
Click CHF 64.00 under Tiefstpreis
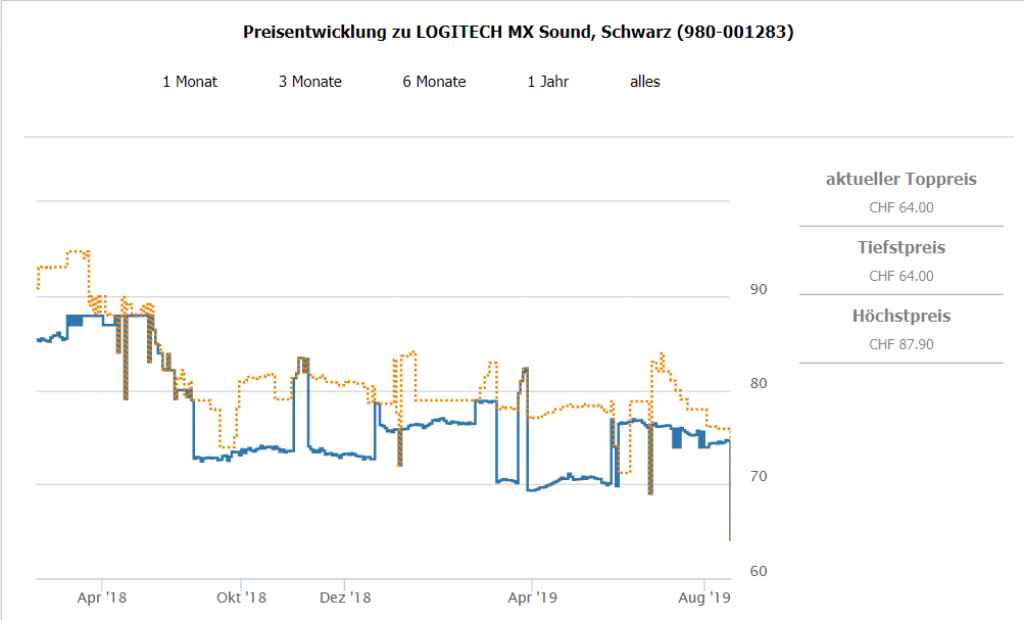point(901,276)
